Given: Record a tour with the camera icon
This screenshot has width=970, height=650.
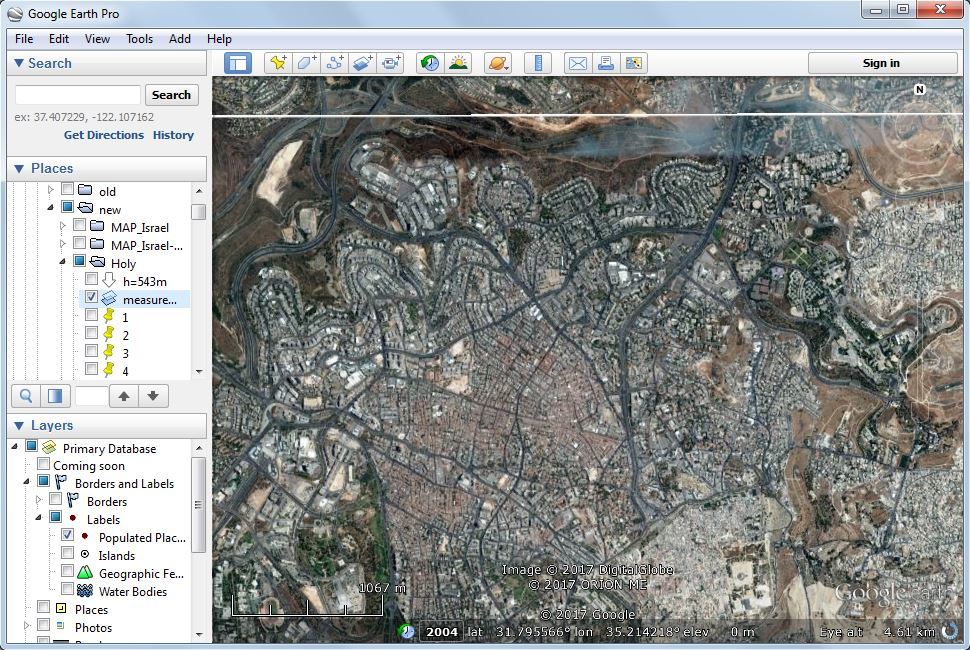Looking at the screenshot, I should [390, 63].
